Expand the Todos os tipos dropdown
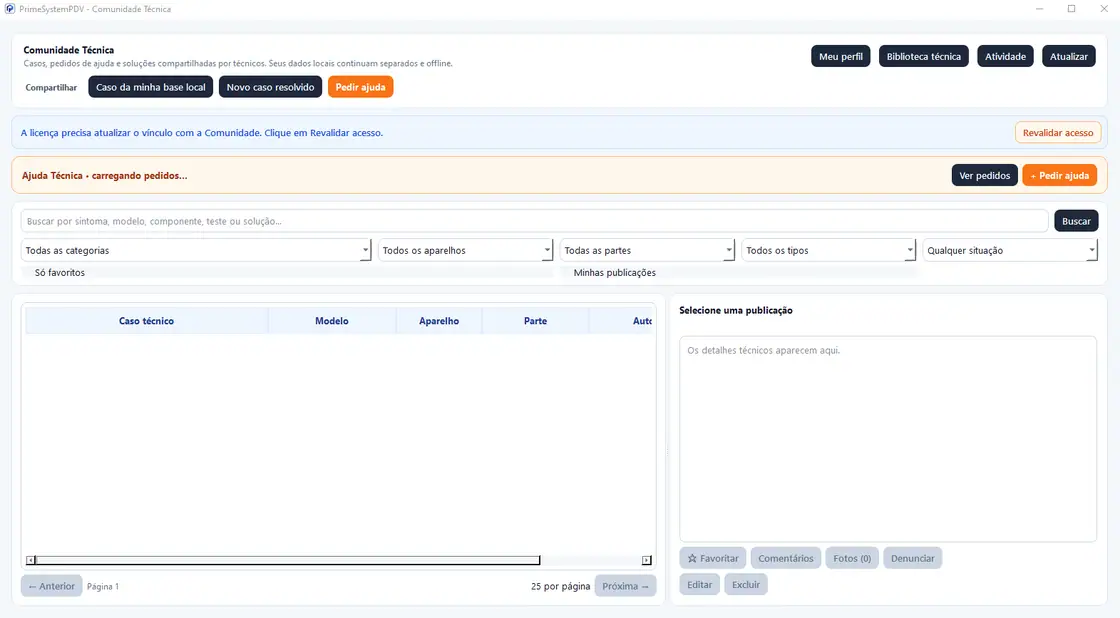 pyautogui.click(x=829, y=250)
